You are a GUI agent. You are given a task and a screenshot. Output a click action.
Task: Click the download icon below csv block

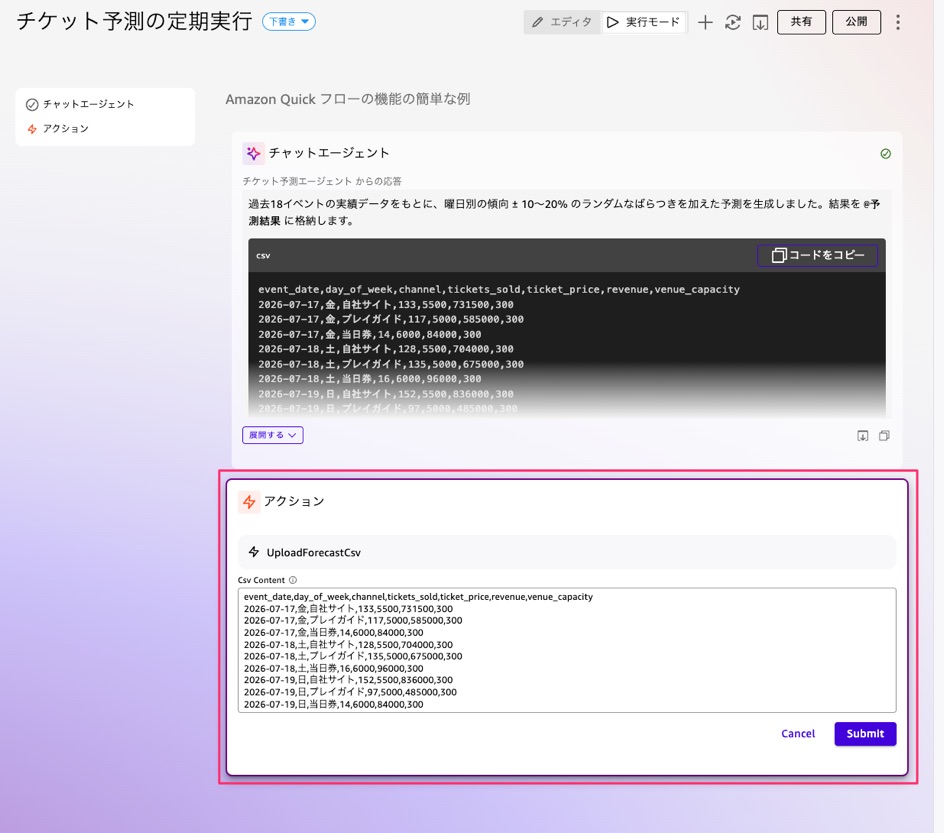point(863,436)
